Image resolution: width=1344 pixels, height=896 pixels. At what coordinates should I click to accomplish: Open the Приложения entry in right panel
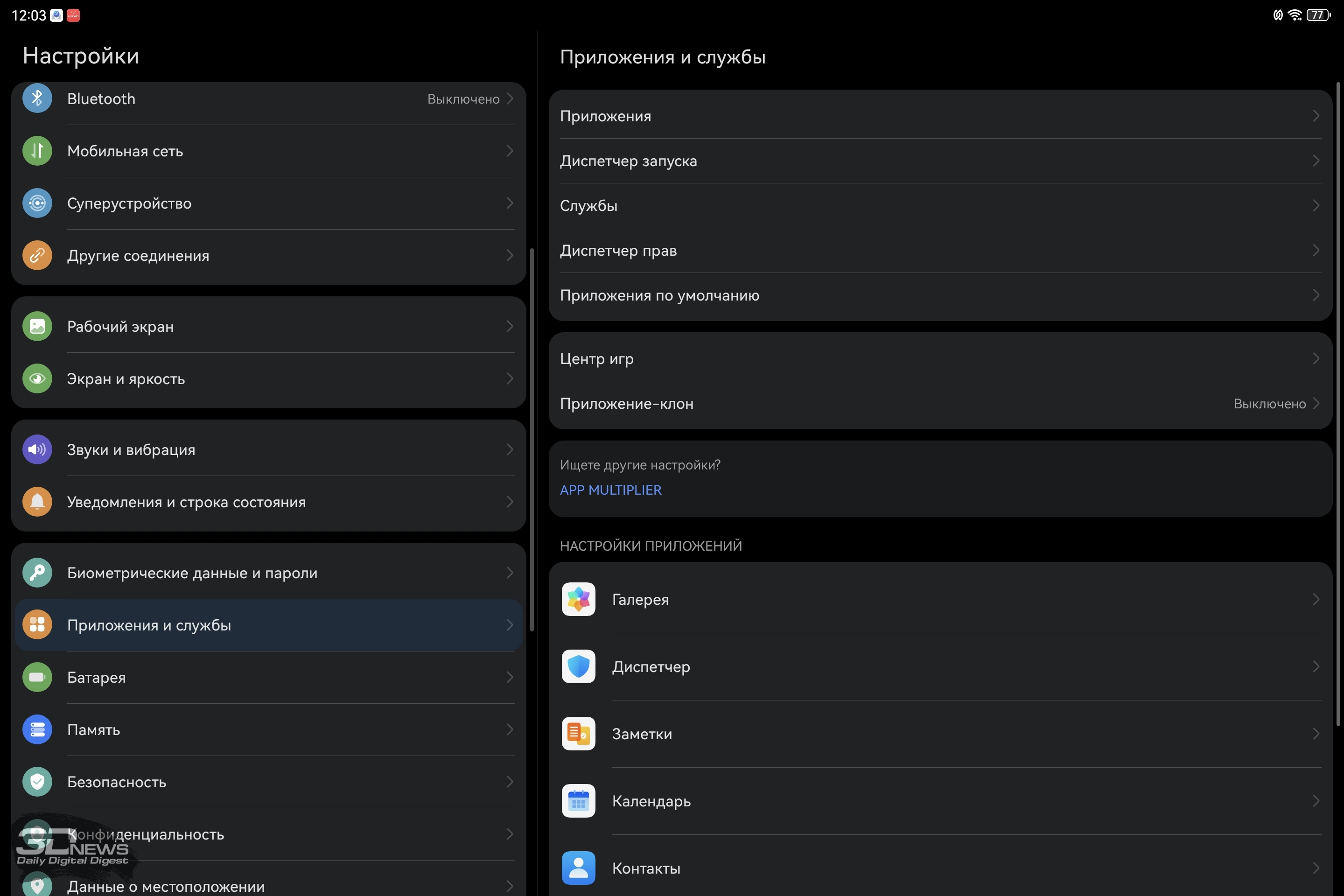(941, 116)
